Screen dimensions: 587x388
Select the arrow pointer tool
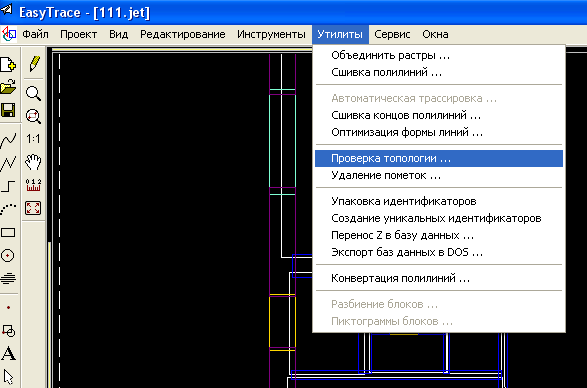coord(8,377)
